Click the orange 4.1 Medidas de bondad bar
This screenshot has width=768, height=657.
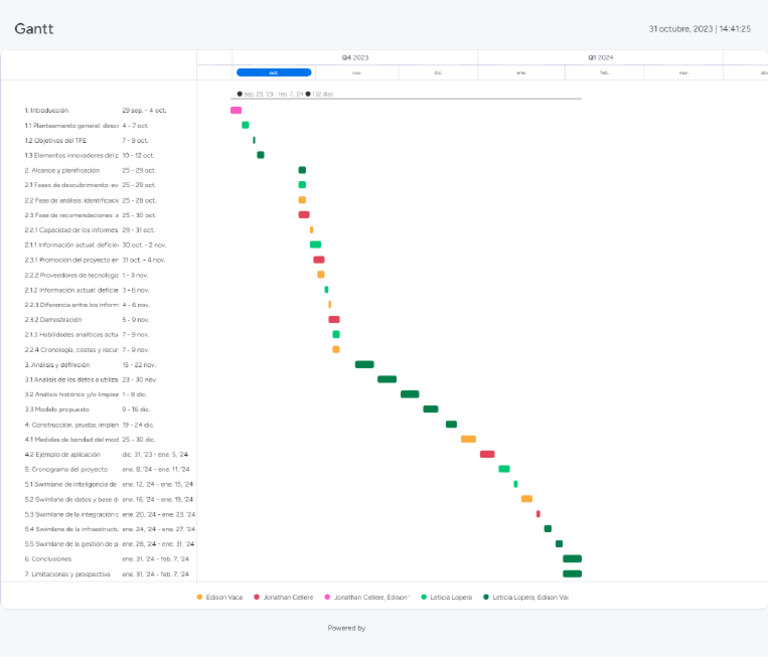(468, 439)
